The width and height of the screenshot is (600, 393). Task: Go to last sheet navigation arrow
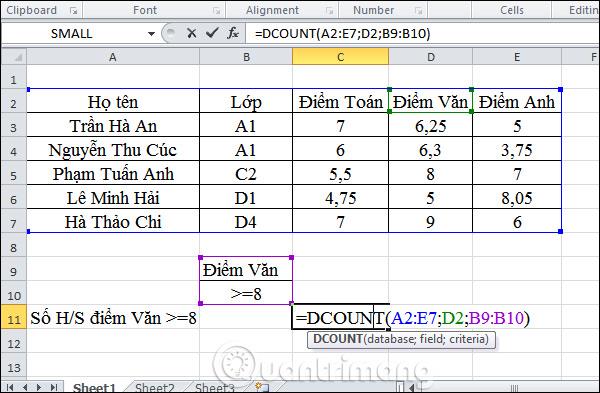tap(54, 387)
